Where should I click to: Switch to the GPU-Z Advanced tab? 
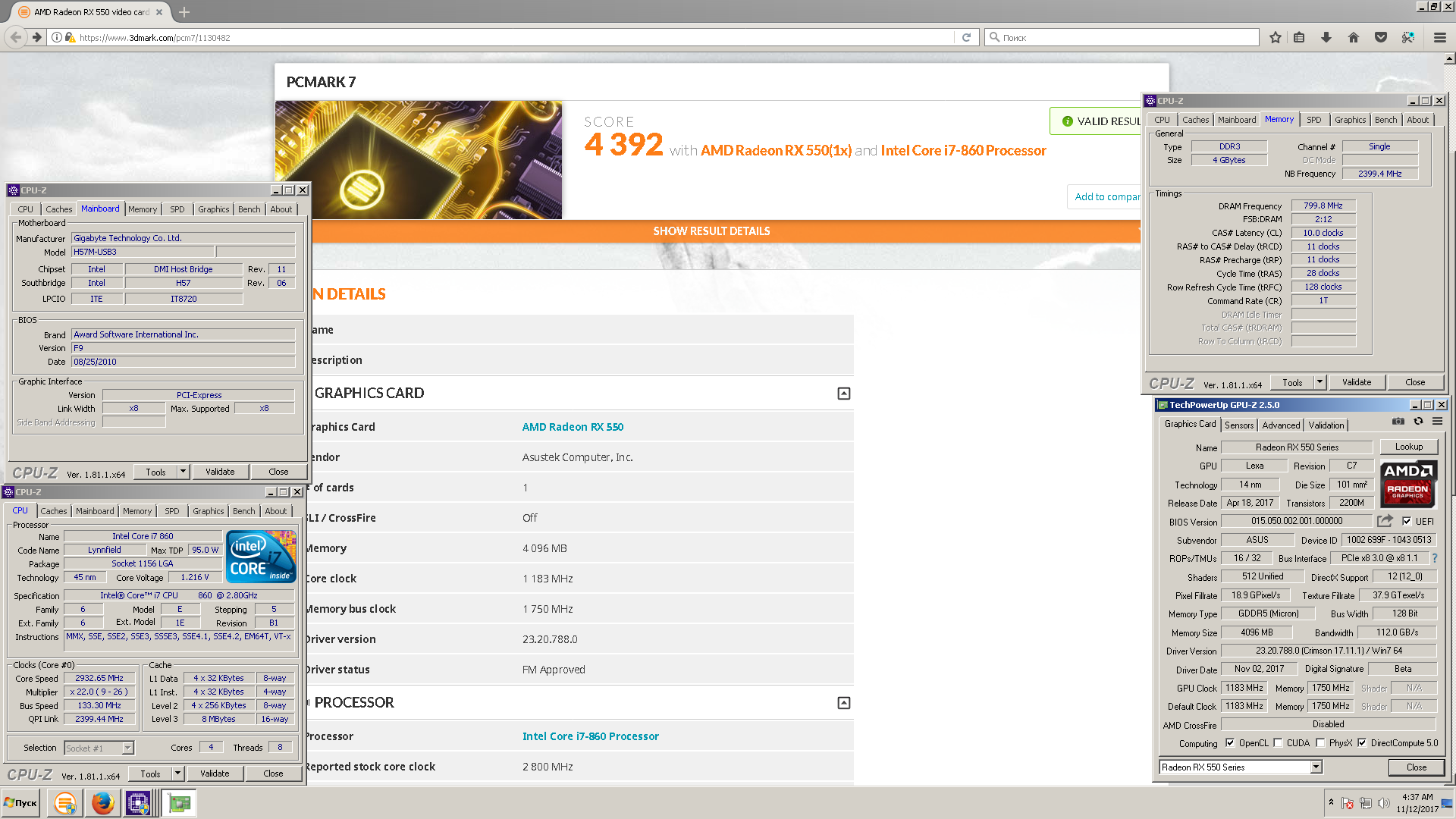point(1281,425)
